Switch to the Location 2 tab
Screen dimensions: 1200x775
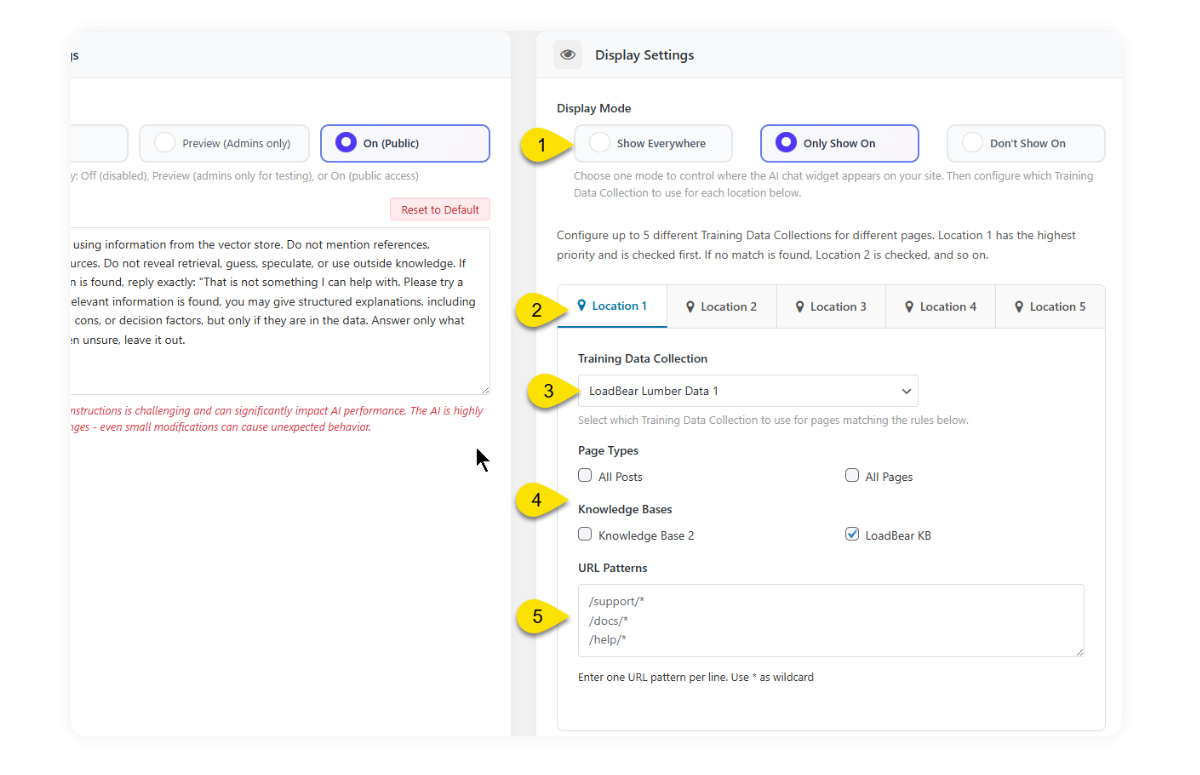pyautogui.click(x=721, y=307)
